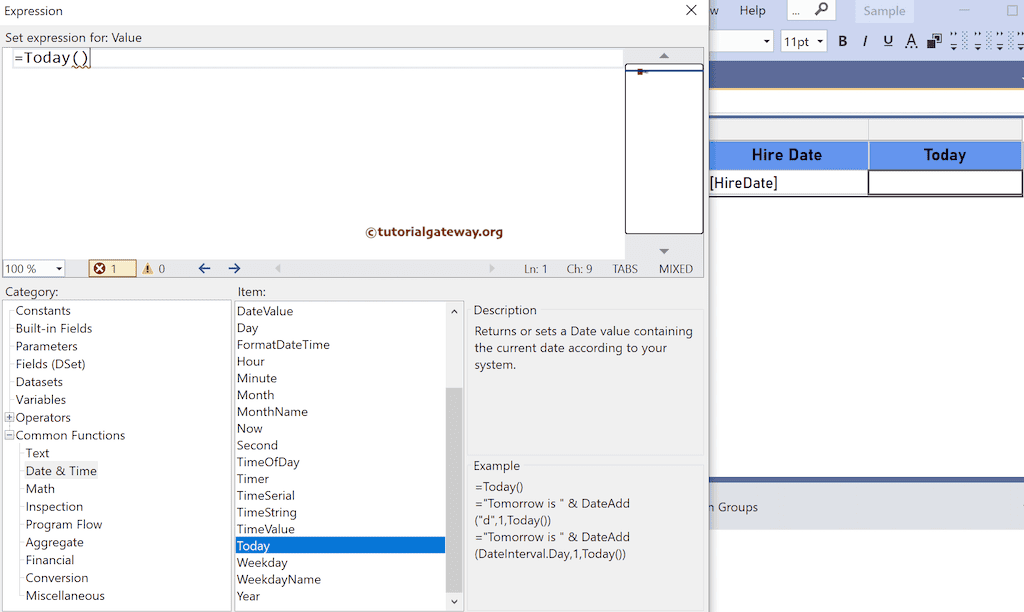Toggle bold formatting
This screenshot has height=612, width=1024.
[843, 40]
